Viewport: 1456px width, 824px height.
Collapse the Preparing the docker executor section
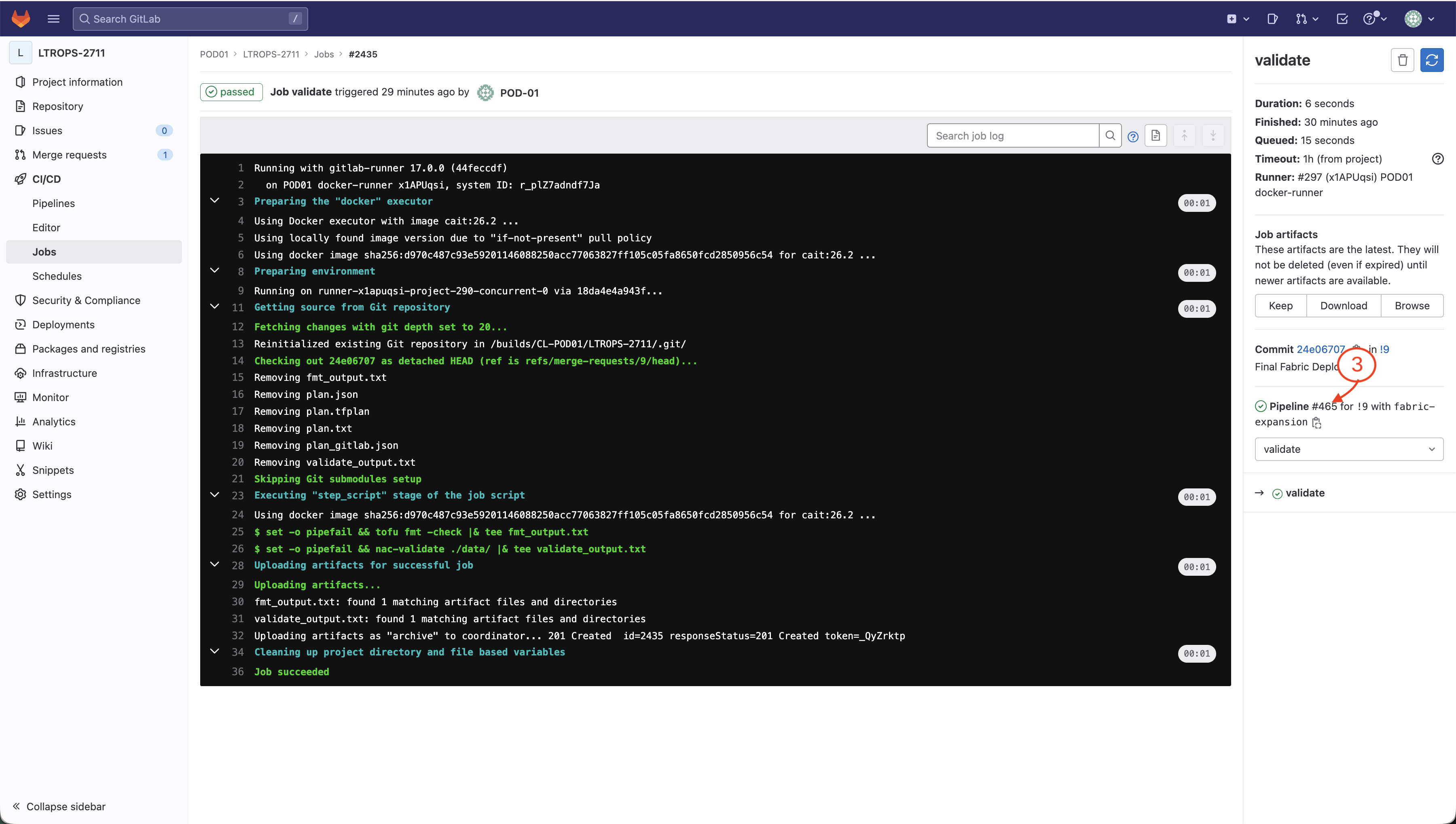click(x=214, y=201)
